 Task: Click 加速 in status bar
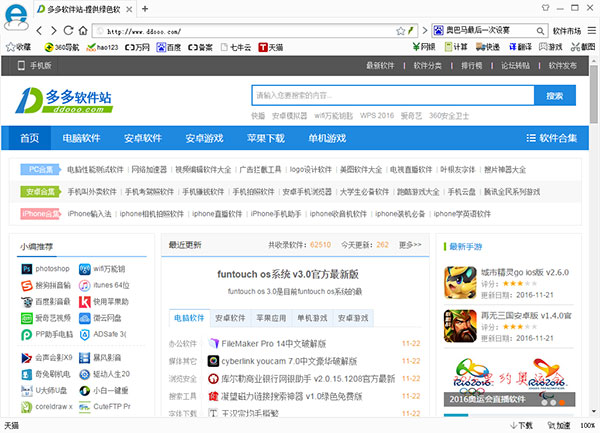click(x=559, y=425)
